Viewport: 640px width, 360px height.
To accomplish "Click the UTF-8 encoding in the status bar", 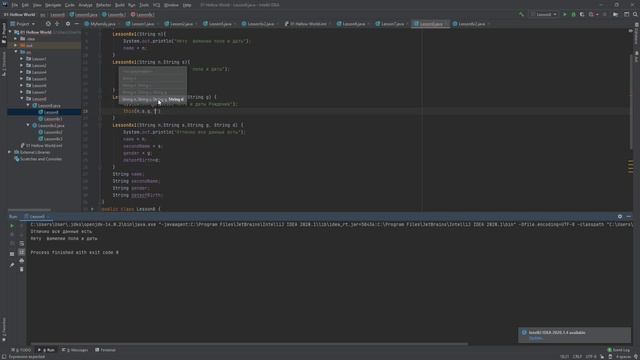I will pos(591,357).
